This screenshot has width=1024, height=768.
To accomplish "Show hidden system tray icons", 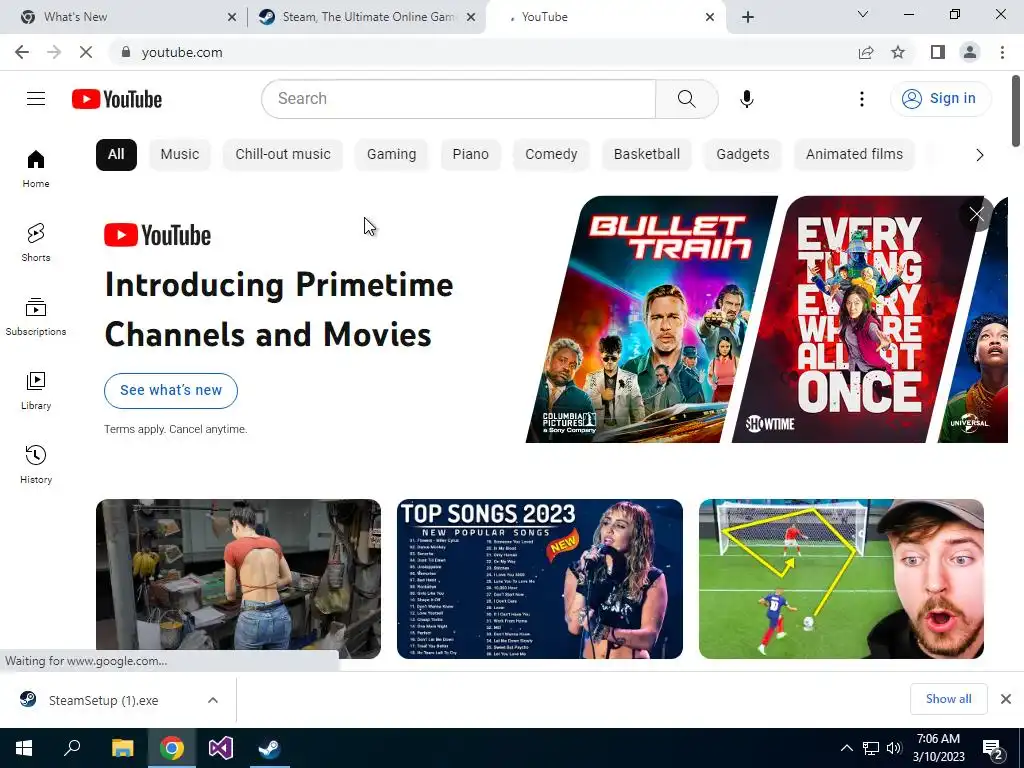I will (846, 748).
